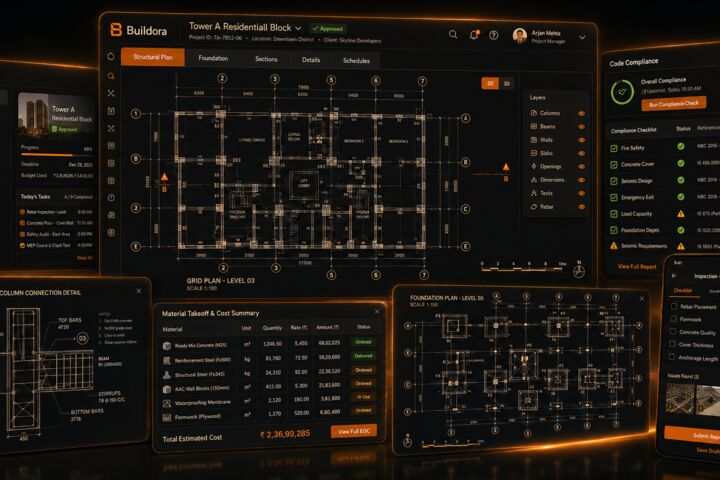Close the Column Connection Detail panel

point(139,291)
